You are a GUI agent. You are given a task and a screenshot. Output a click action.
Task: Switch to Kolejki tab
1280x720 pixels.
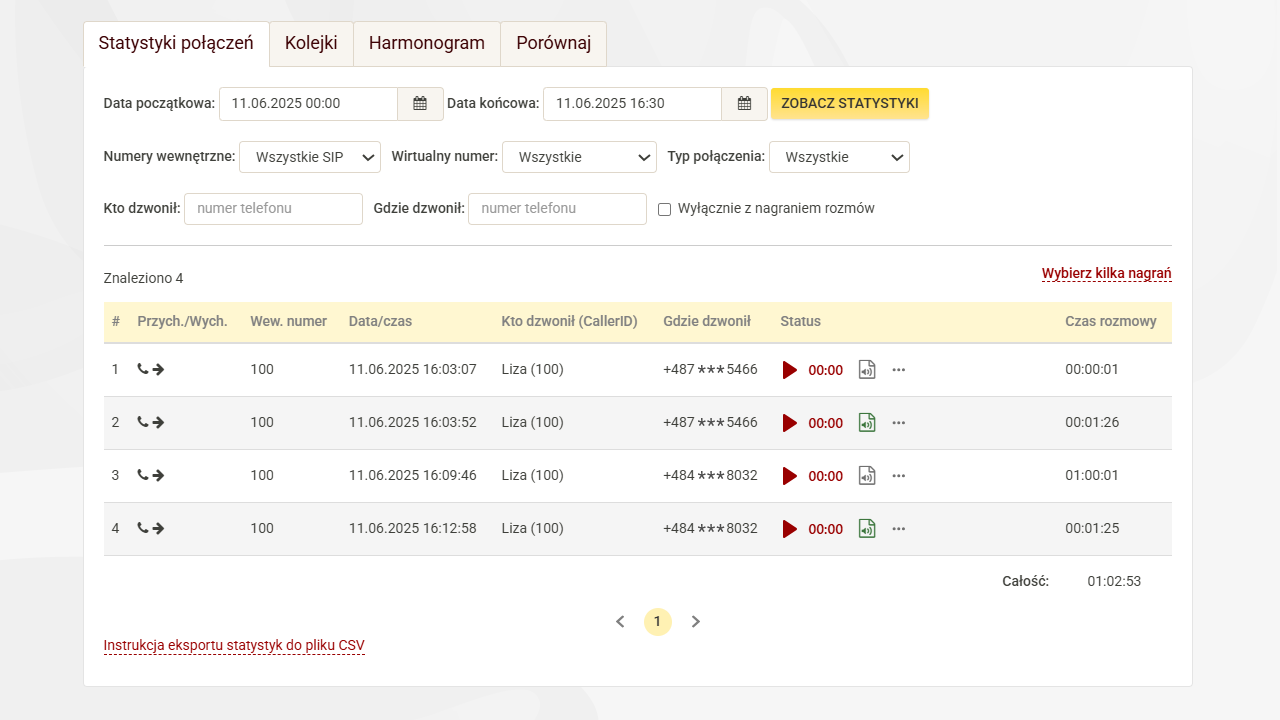pyautogui.click(x=311, y=44)
